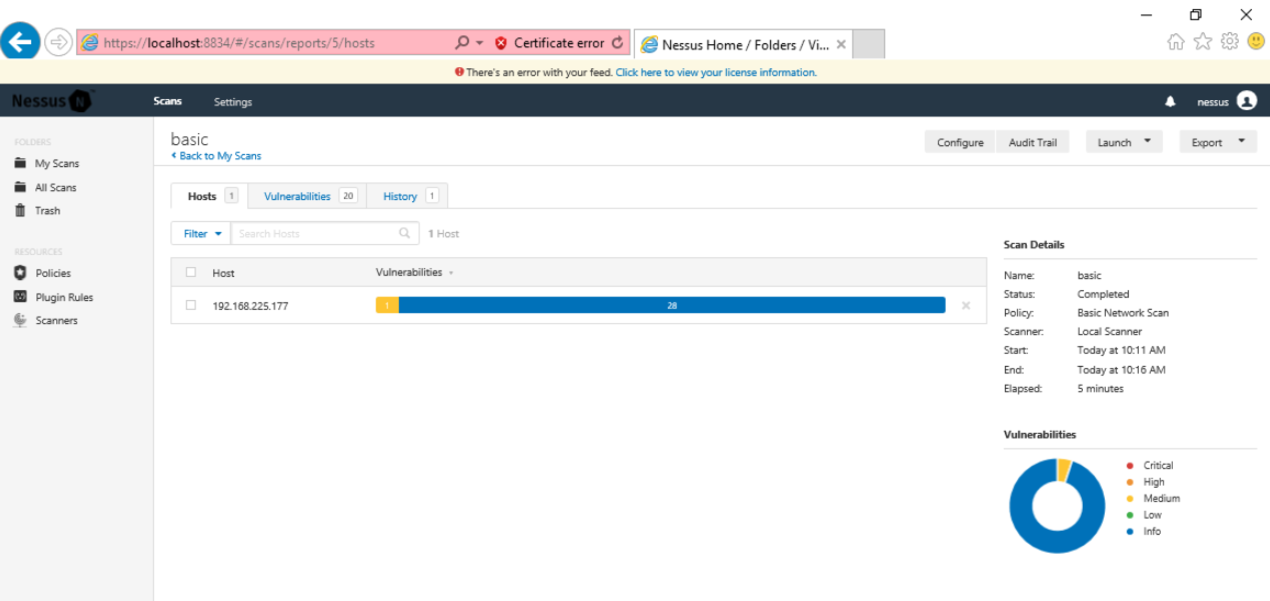Screen dimensions: 1270x601
Task: Close the Nessus Home browser tab
Action: point(841,44)
